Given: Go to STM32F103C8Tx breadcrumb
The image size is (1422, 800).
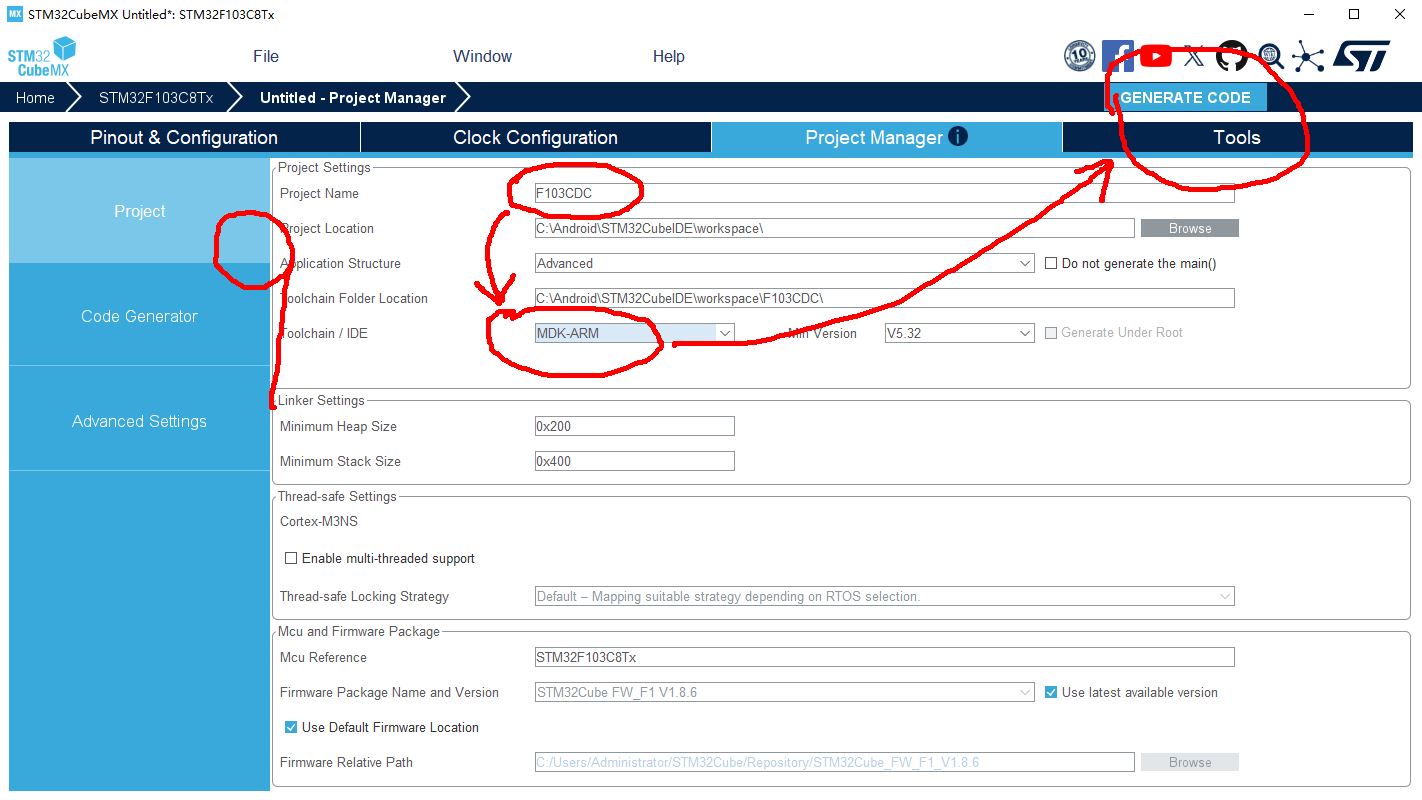Looking at the screenshot, I should (x=156, y=97).
